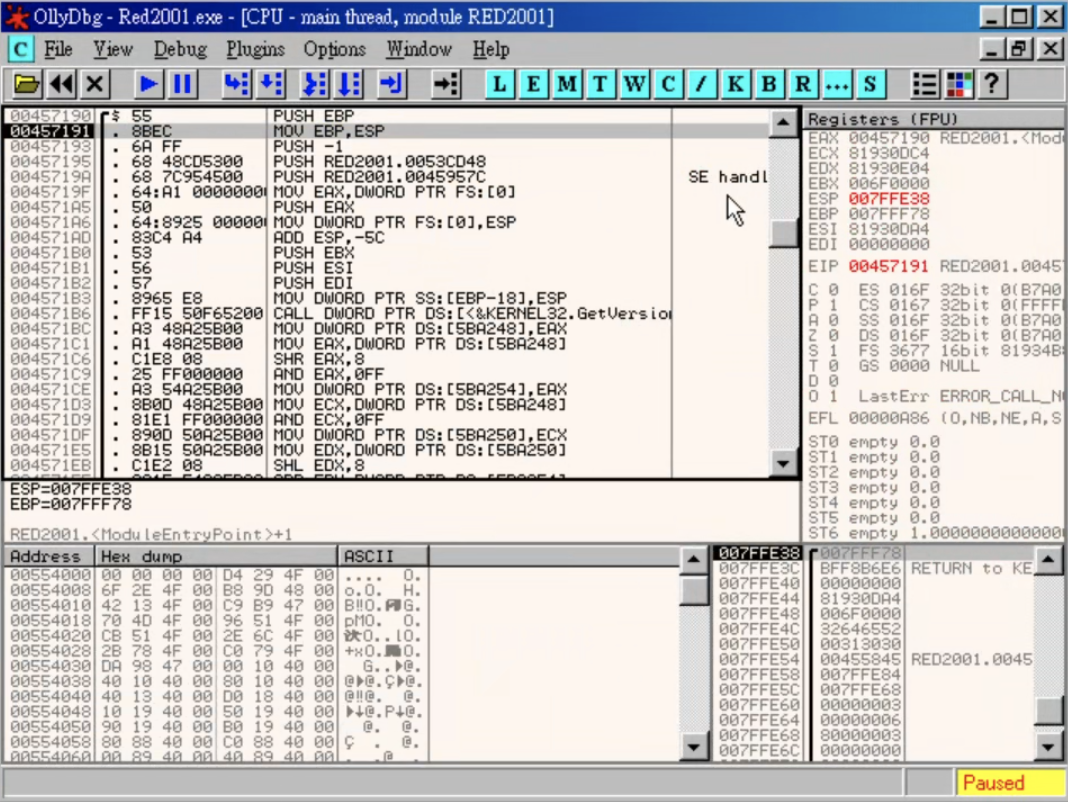Image resolution: width=1068 pixels, height=802 pixels.
Task: Toggle the Z zero flag value
Action: [x=832, y=335]
